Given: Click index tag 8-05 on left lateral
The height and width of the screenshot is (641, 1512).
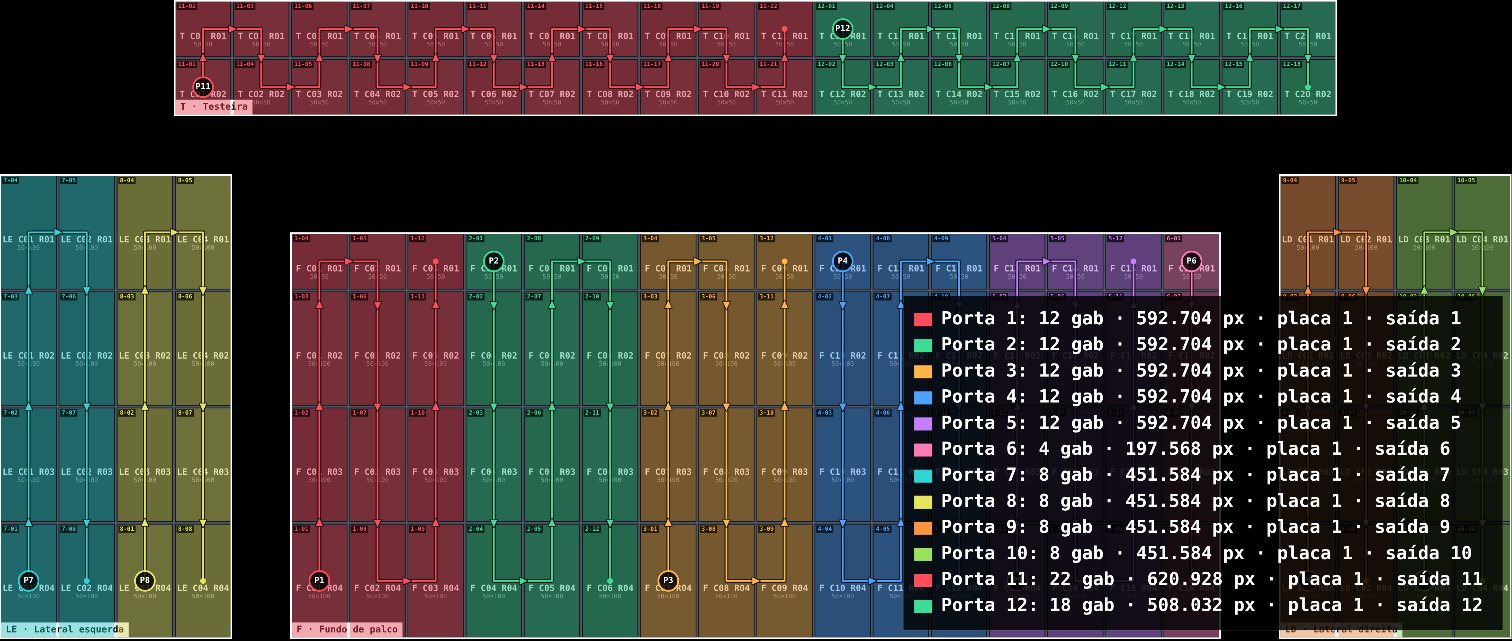Looking at the screenshot, I should point(185,180).
